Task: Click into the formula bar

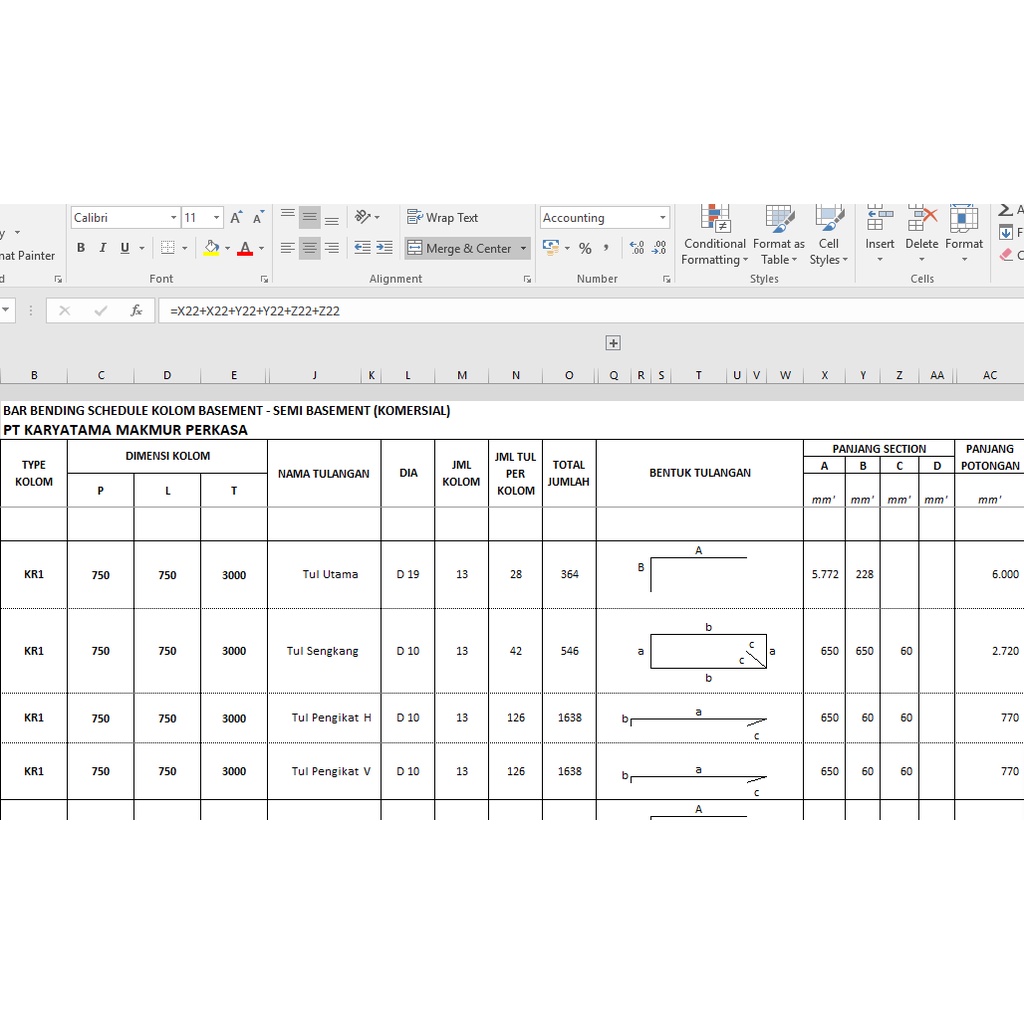Action: (591, 311)
